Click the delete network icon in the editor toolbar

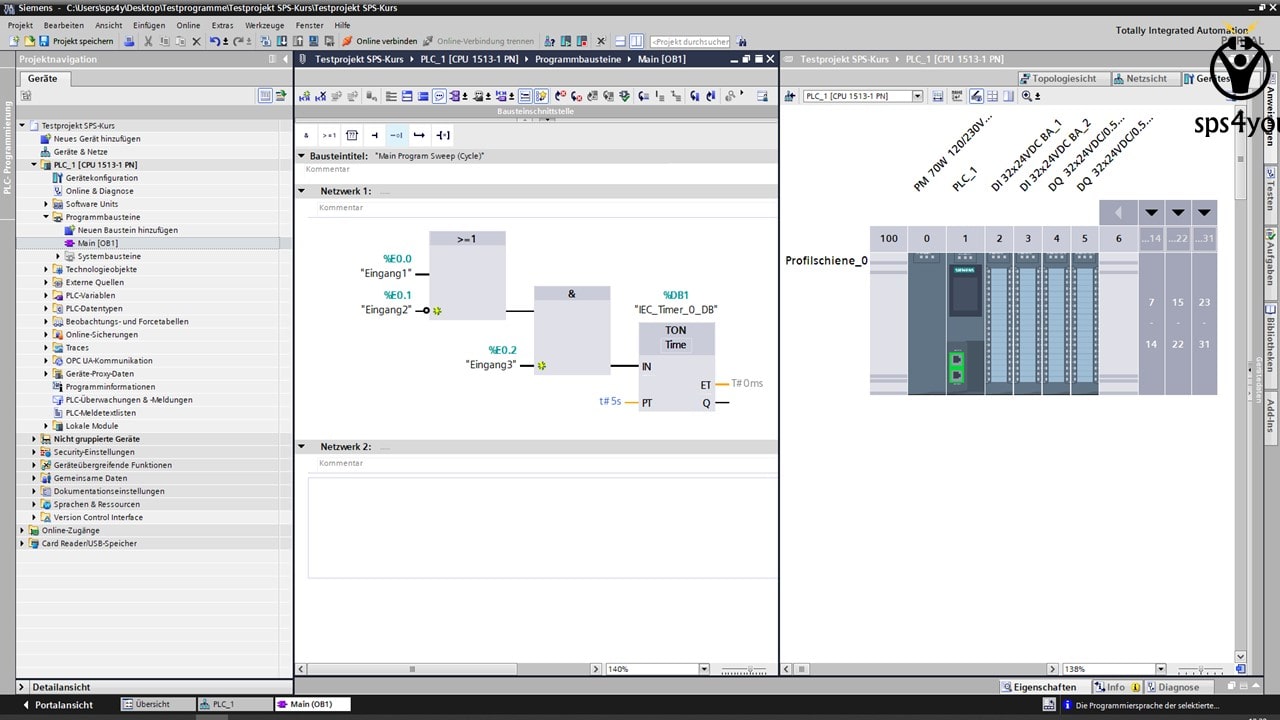coord(321,96)
